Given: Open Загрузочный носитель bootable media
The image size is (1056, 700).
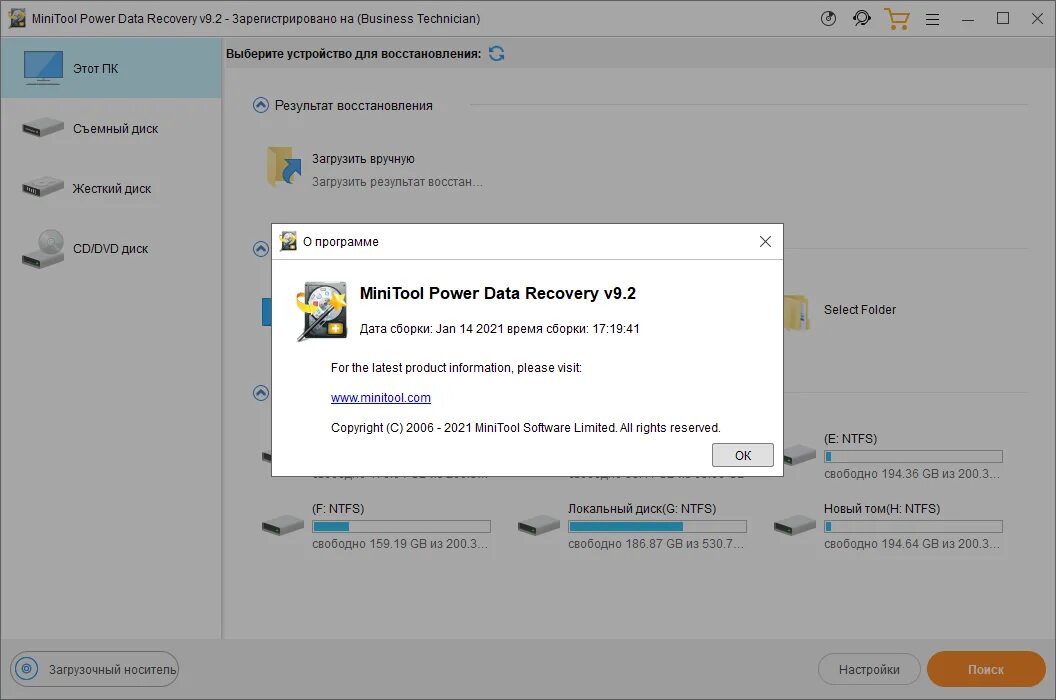Looking at the screenshot, I should click(94, 669).
